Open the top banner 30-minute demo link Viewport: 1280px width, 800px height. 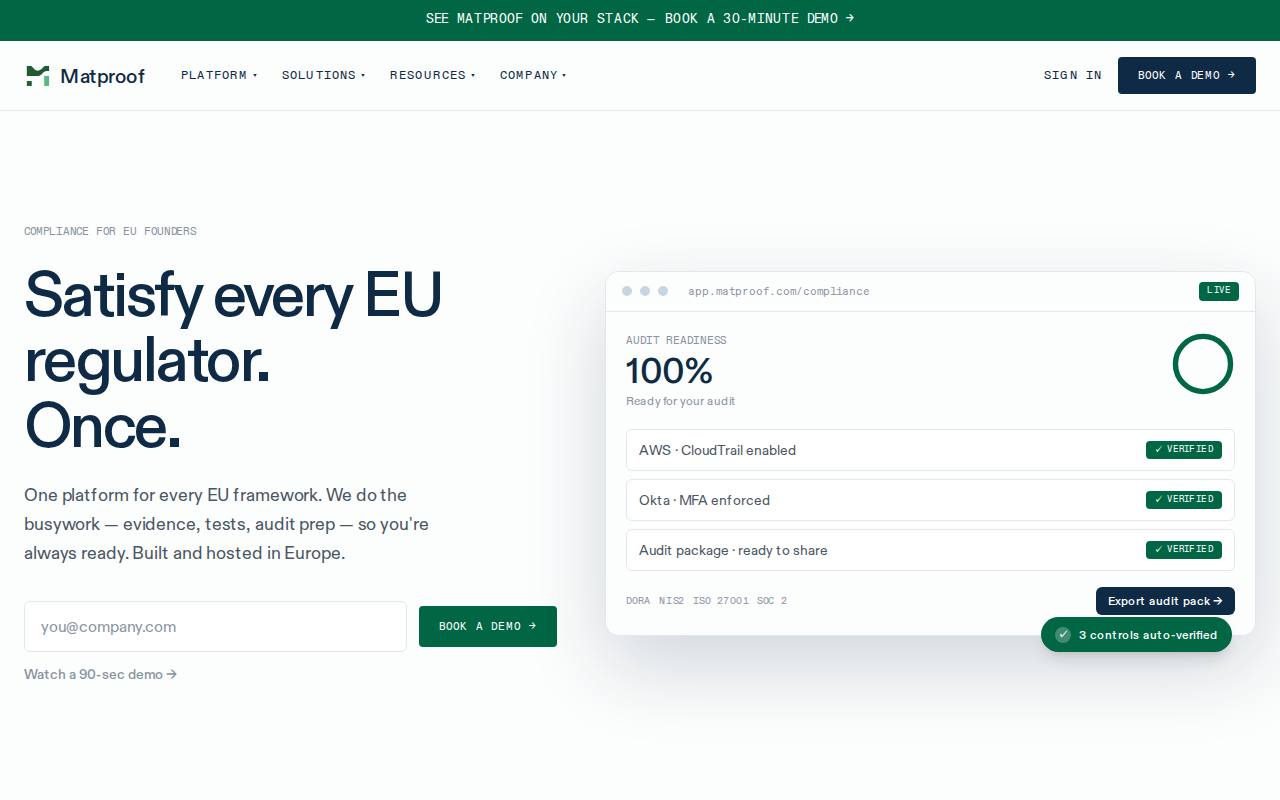(x=640, y=18)
